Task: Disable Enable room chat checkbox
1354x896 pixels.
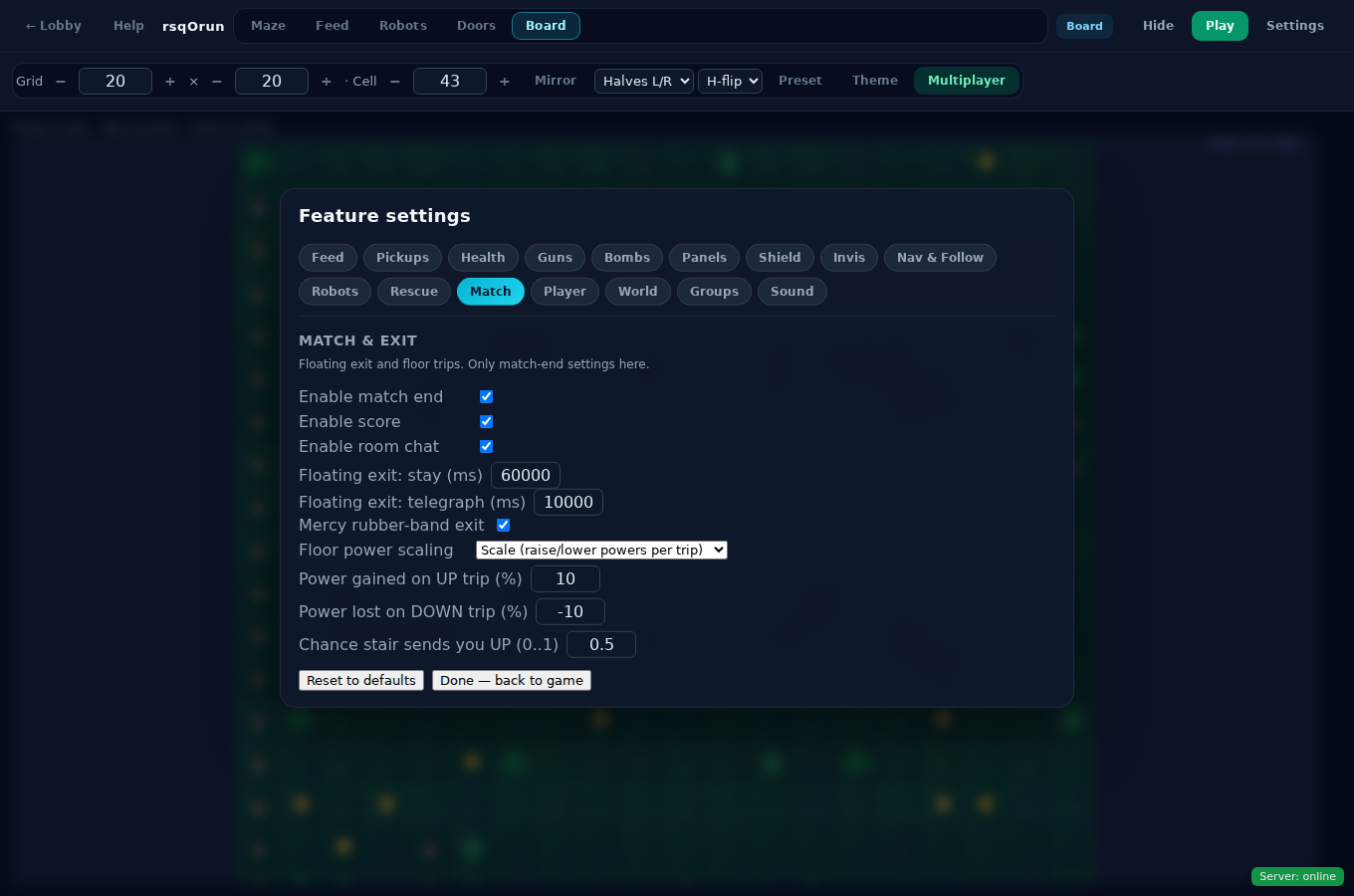Action: click(x=487, y=446)
